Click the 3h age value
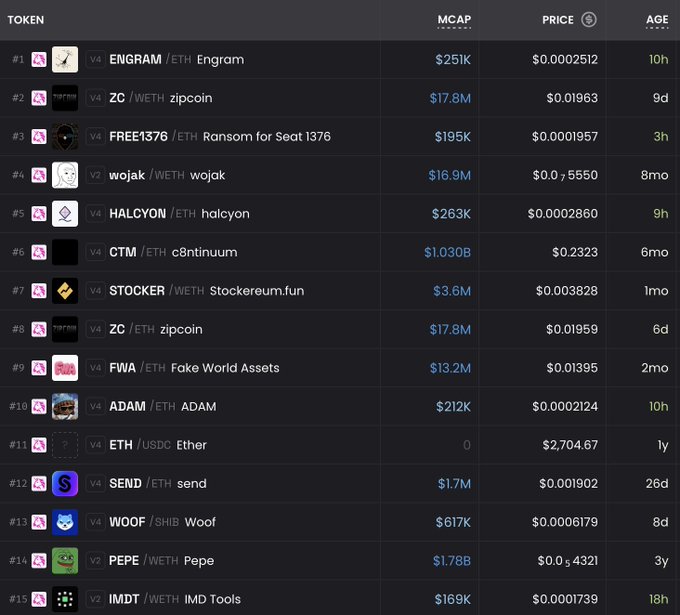This screenshot has width=680, height=615. 661,137
